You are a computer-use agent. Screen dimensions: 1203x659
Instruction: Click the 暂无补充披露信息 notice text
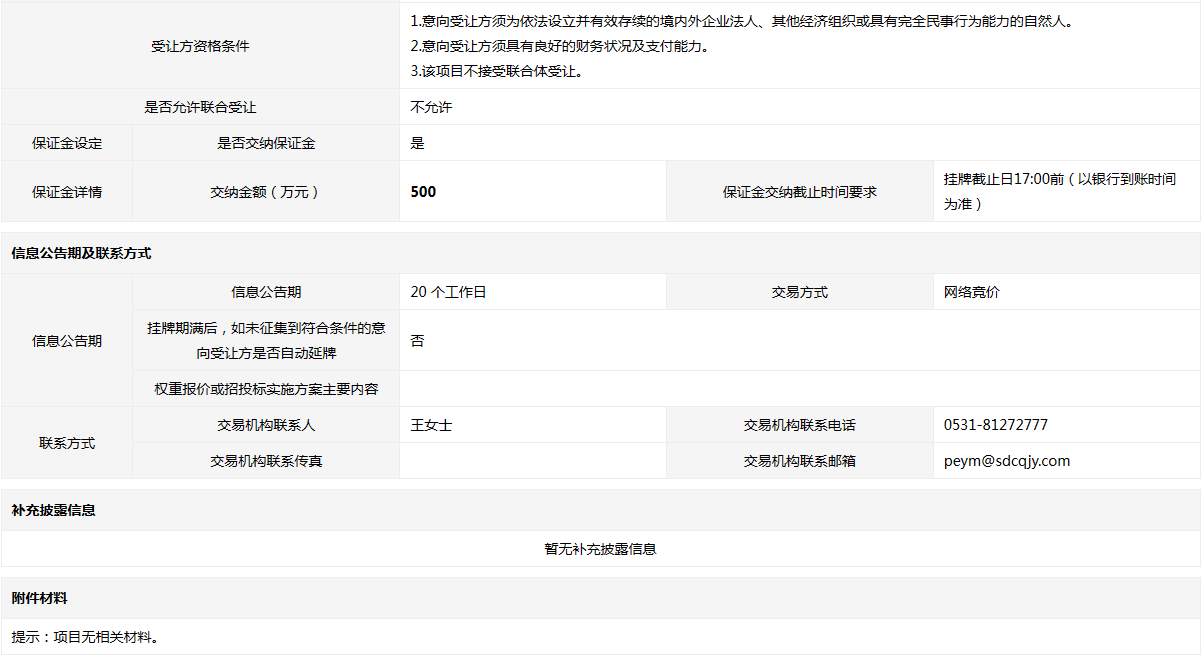[600, 549]
